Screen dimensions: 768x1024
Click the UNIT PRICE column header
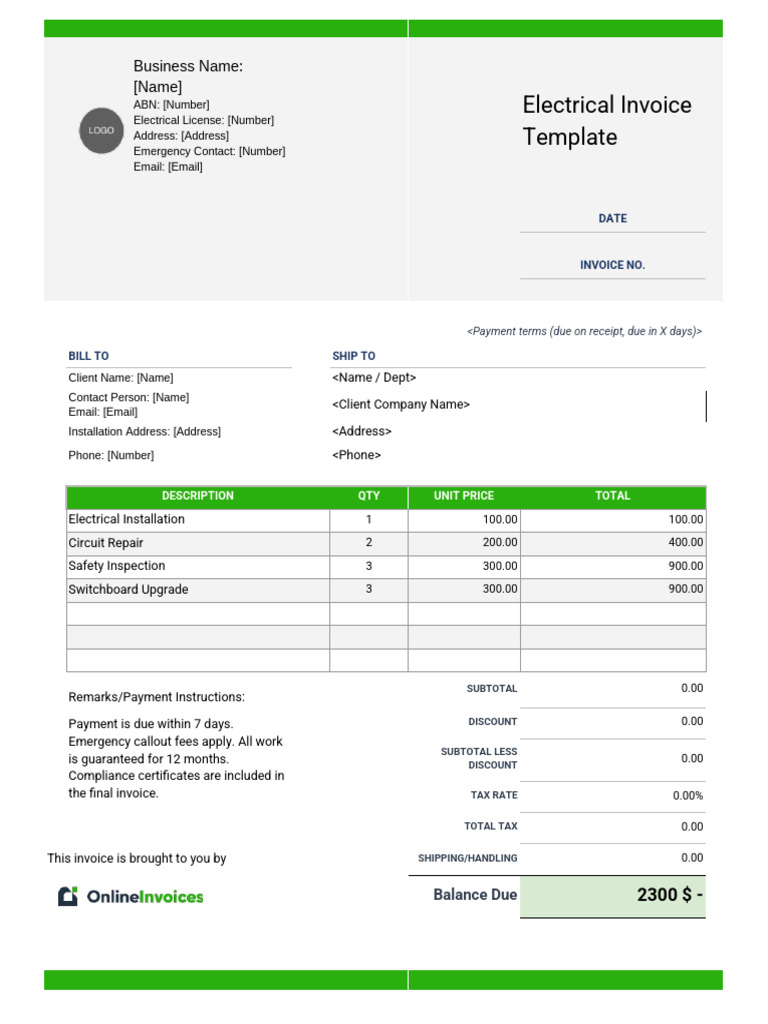coord(464,496)
